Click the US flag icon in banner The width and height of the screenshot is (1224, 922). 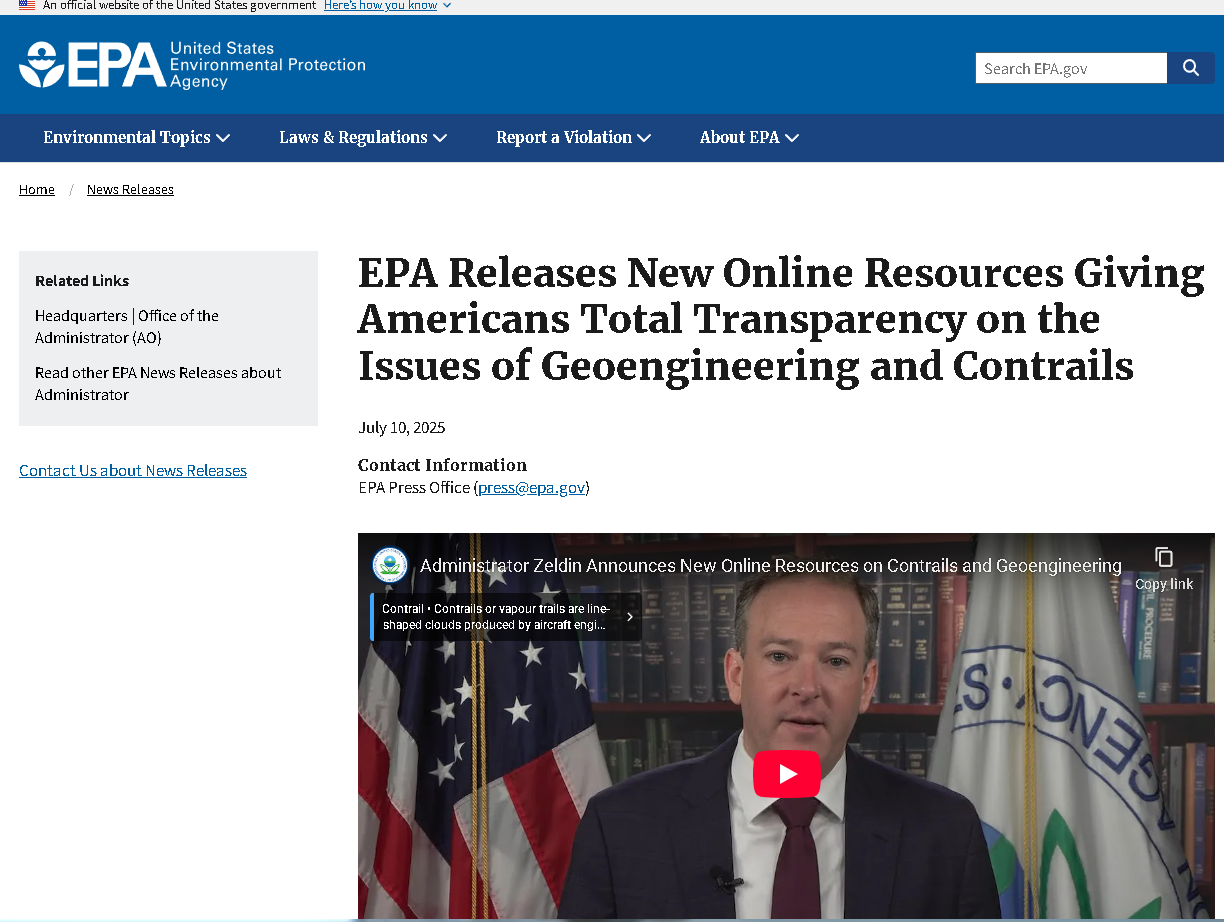tap(27, 5)
